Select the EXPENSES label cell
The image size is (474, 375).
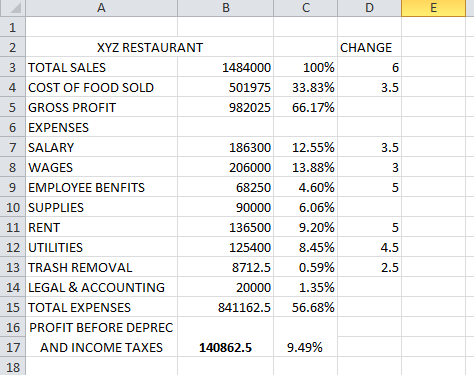coord(102,127)
